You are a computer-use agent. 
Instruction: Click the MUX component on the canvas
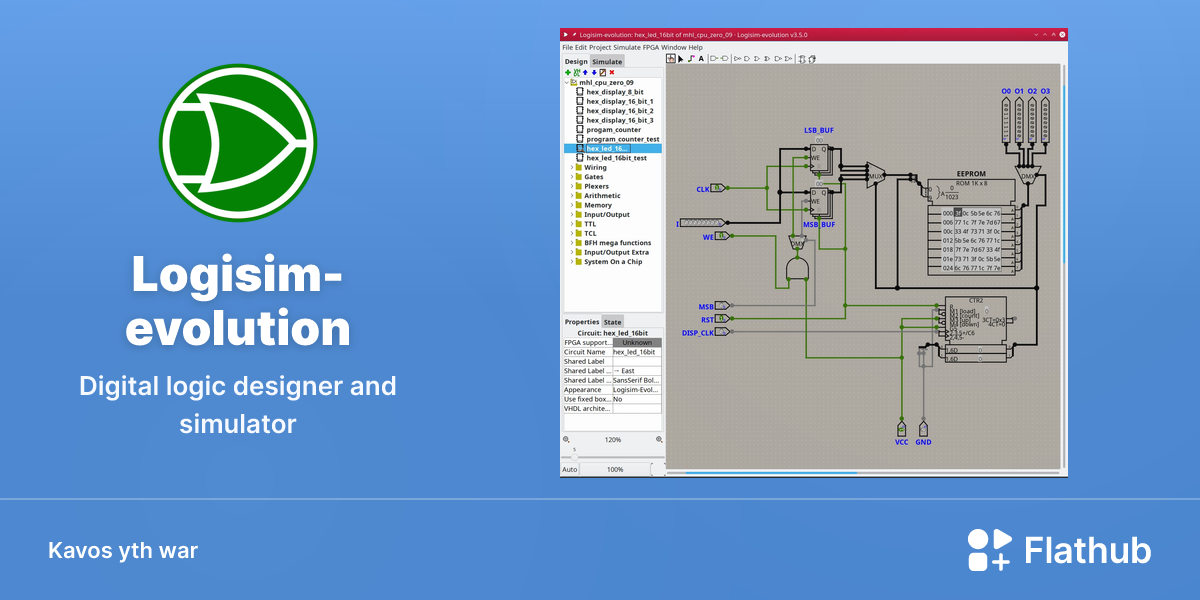[876, 177]
